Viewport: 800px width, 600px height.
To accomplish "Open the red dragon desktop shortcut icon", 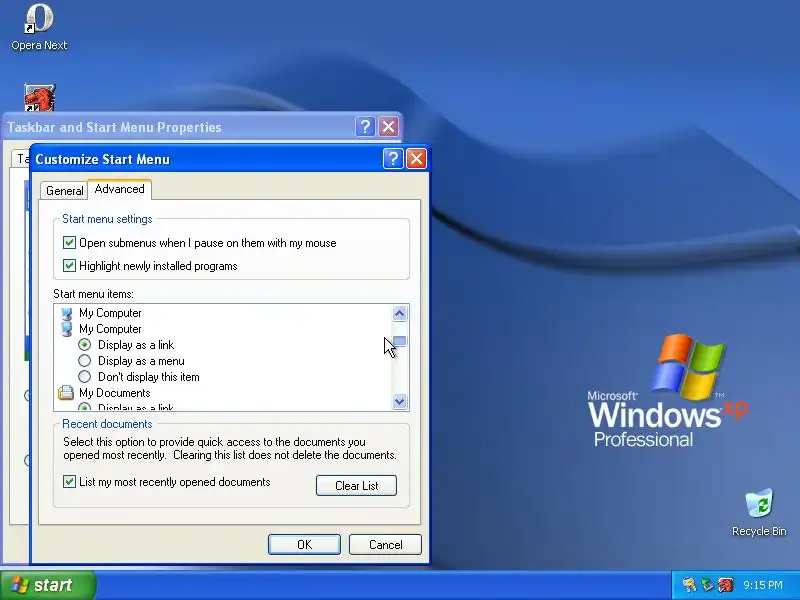I will click(x=39, y=98).
